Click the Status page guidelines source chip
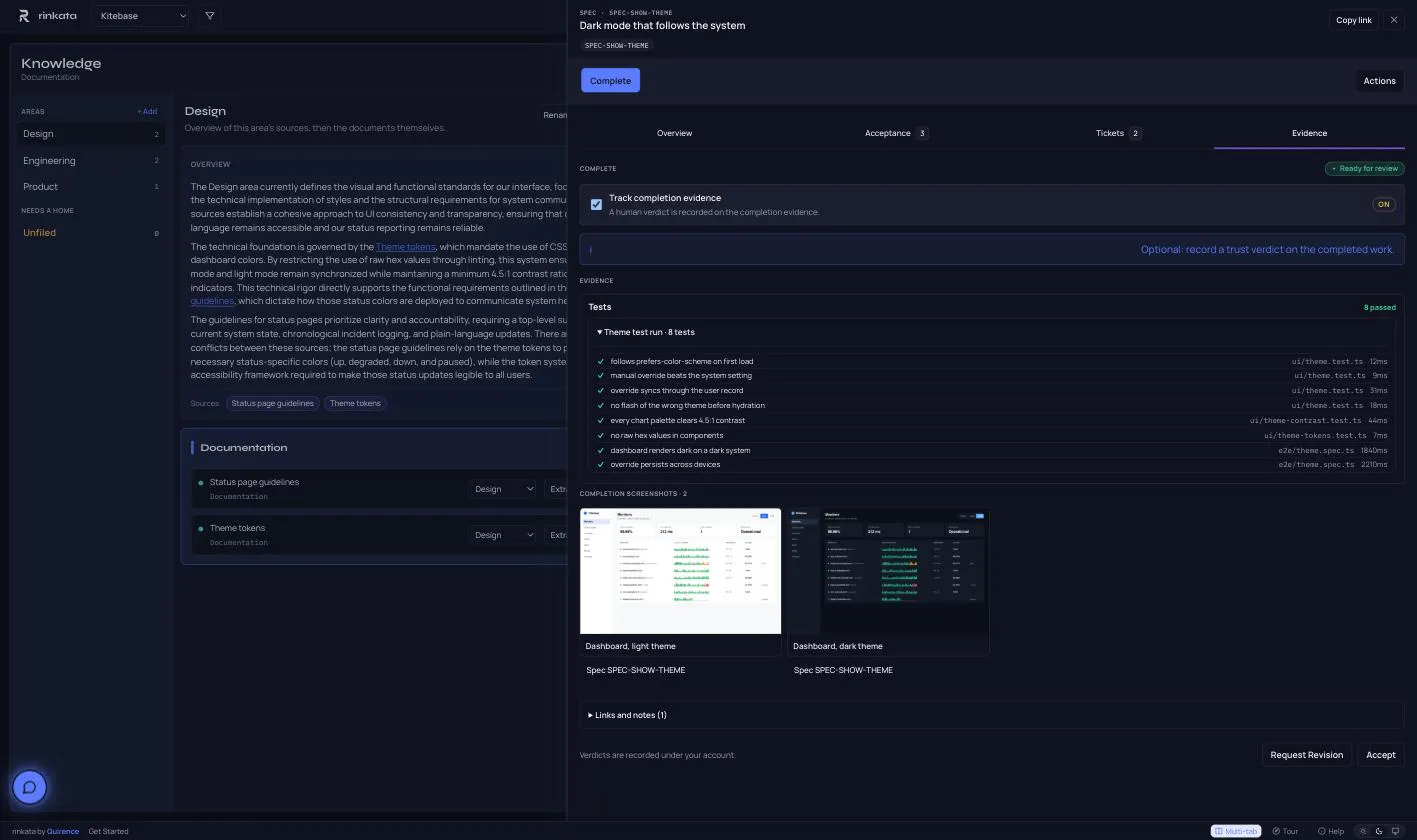The height and width of the screenshot is (840, 1417). 272,403
